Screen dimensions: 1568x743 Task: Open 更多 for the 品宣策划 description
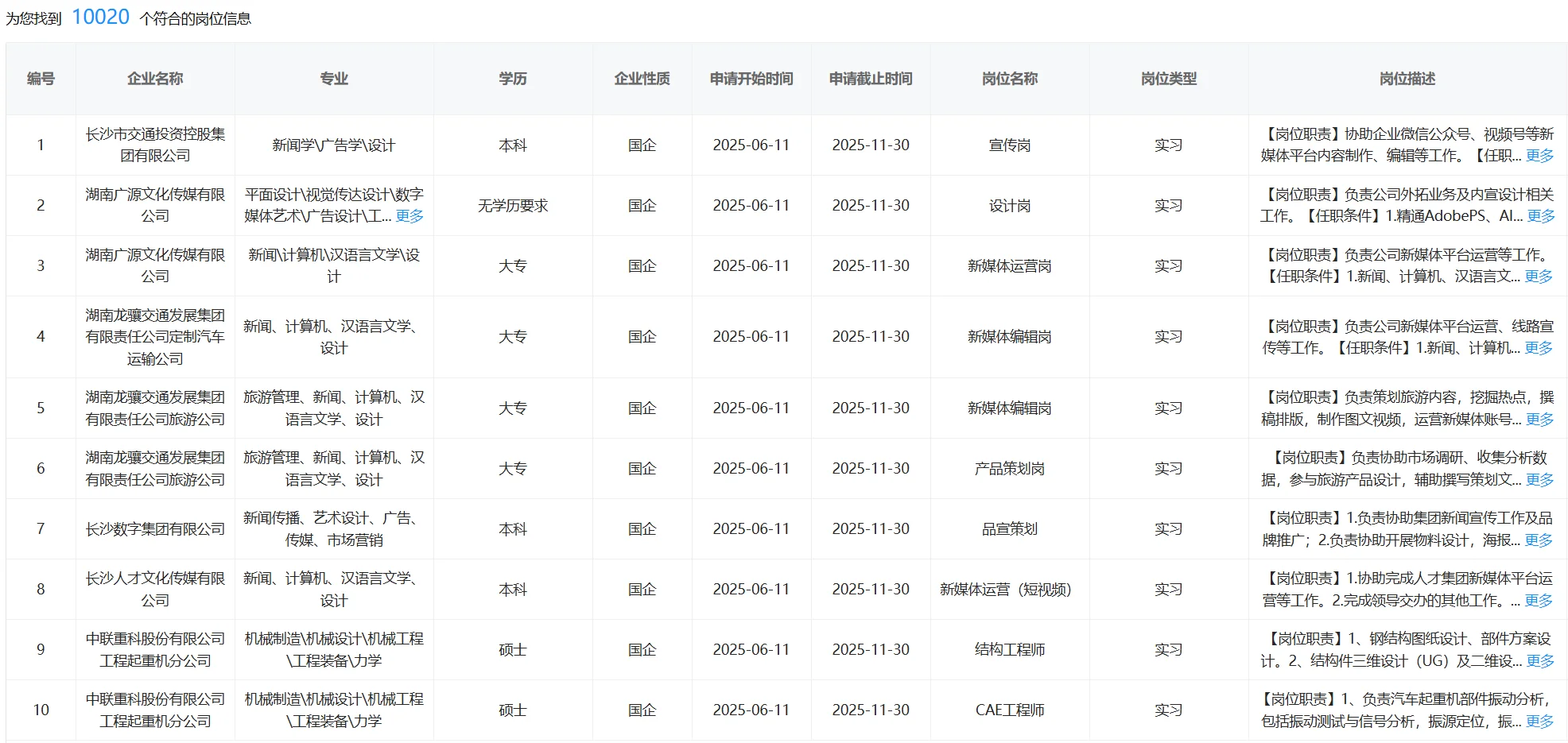1539,539
